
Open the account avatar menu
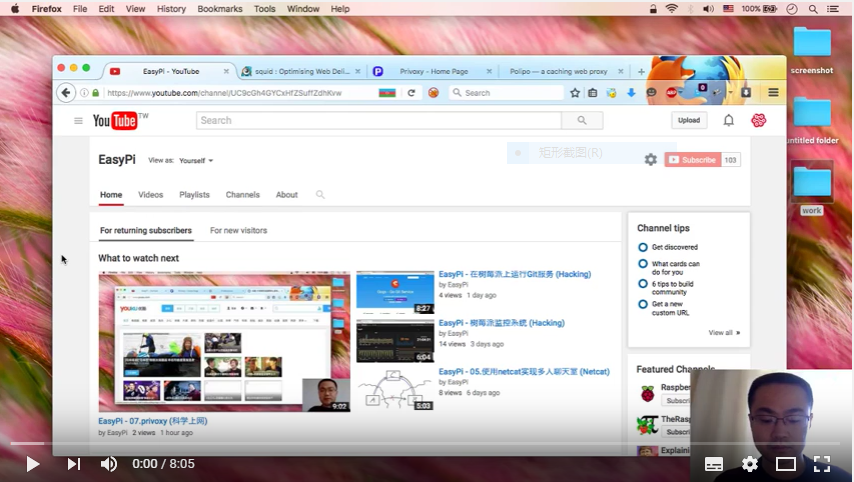point(759,120)
